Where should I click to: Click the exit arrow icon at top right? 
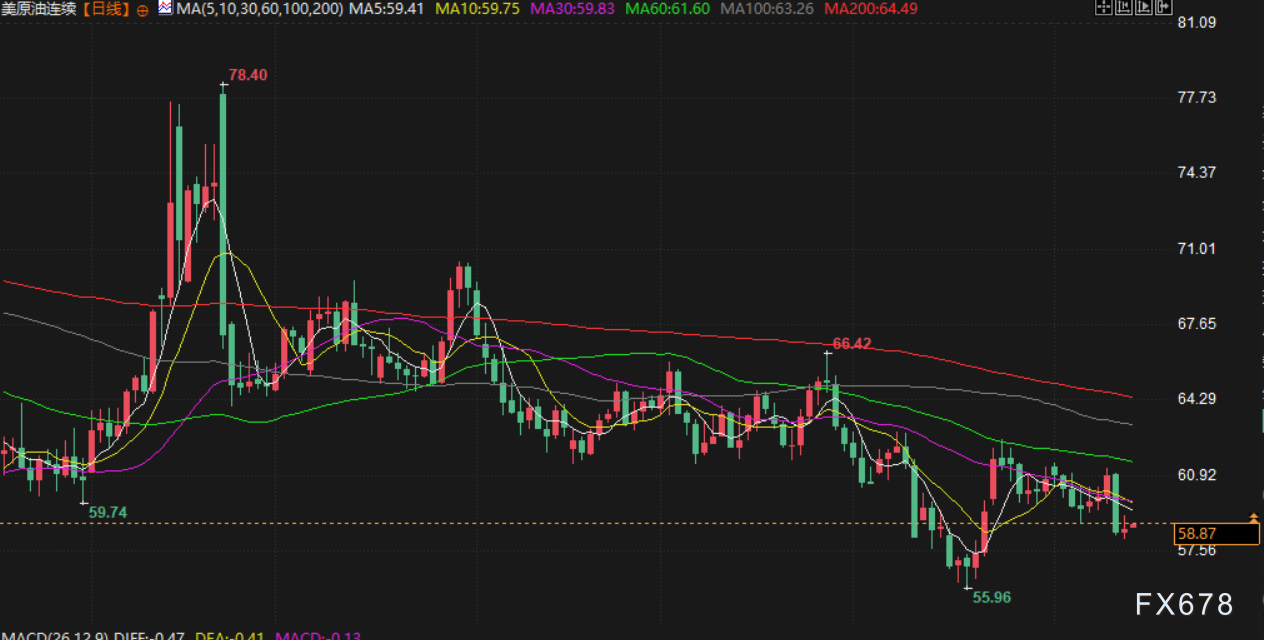click(x=1164, y=7)
